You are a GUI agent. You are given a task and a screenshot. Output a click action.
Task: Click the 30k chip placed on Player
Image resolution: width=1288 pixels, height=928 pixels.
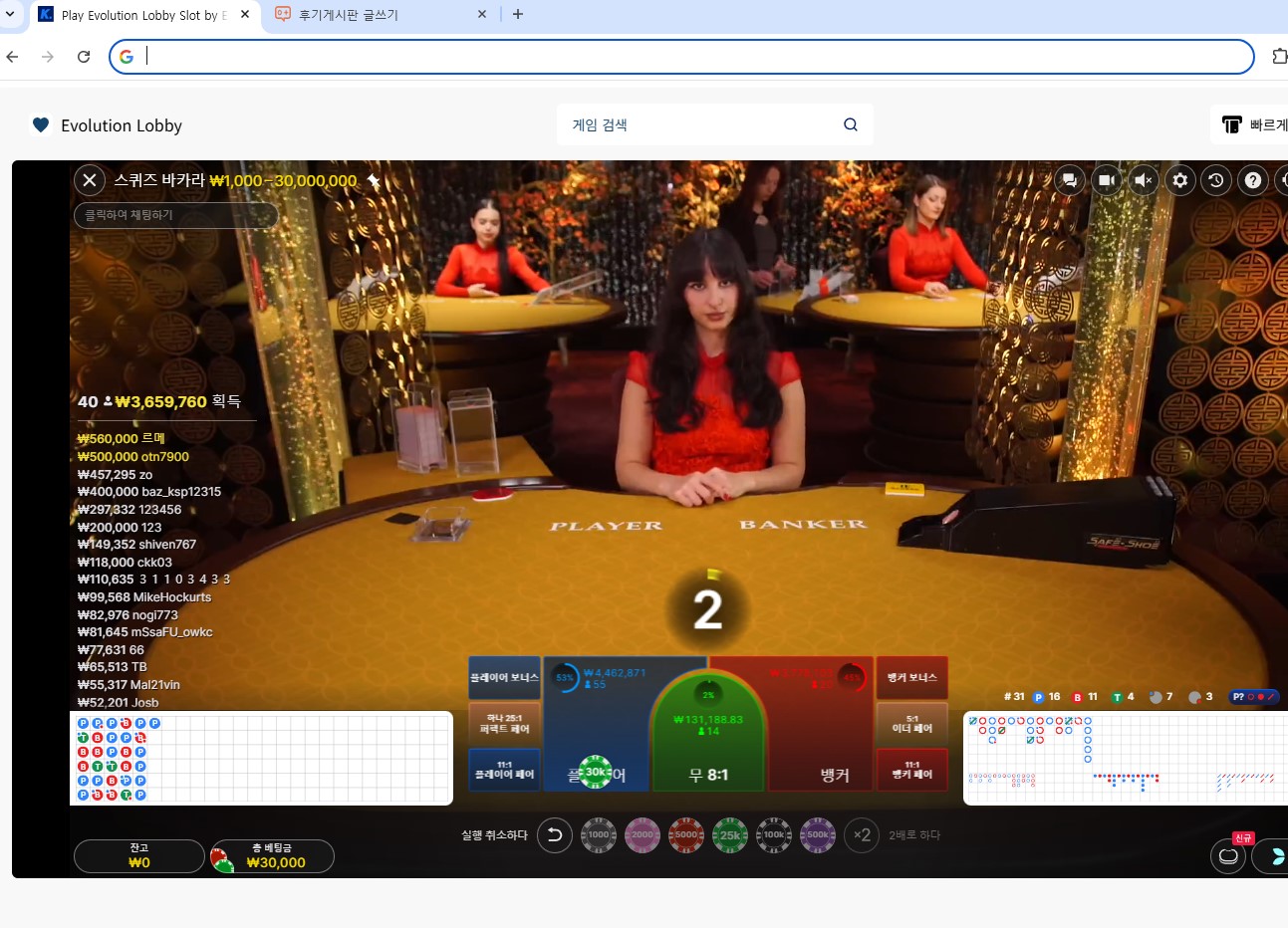click(x=596, y=772)
